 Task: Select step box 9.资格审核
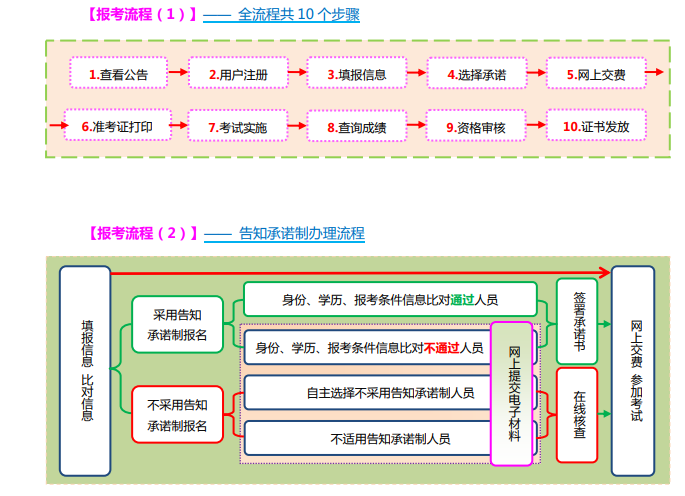point(476,126)
